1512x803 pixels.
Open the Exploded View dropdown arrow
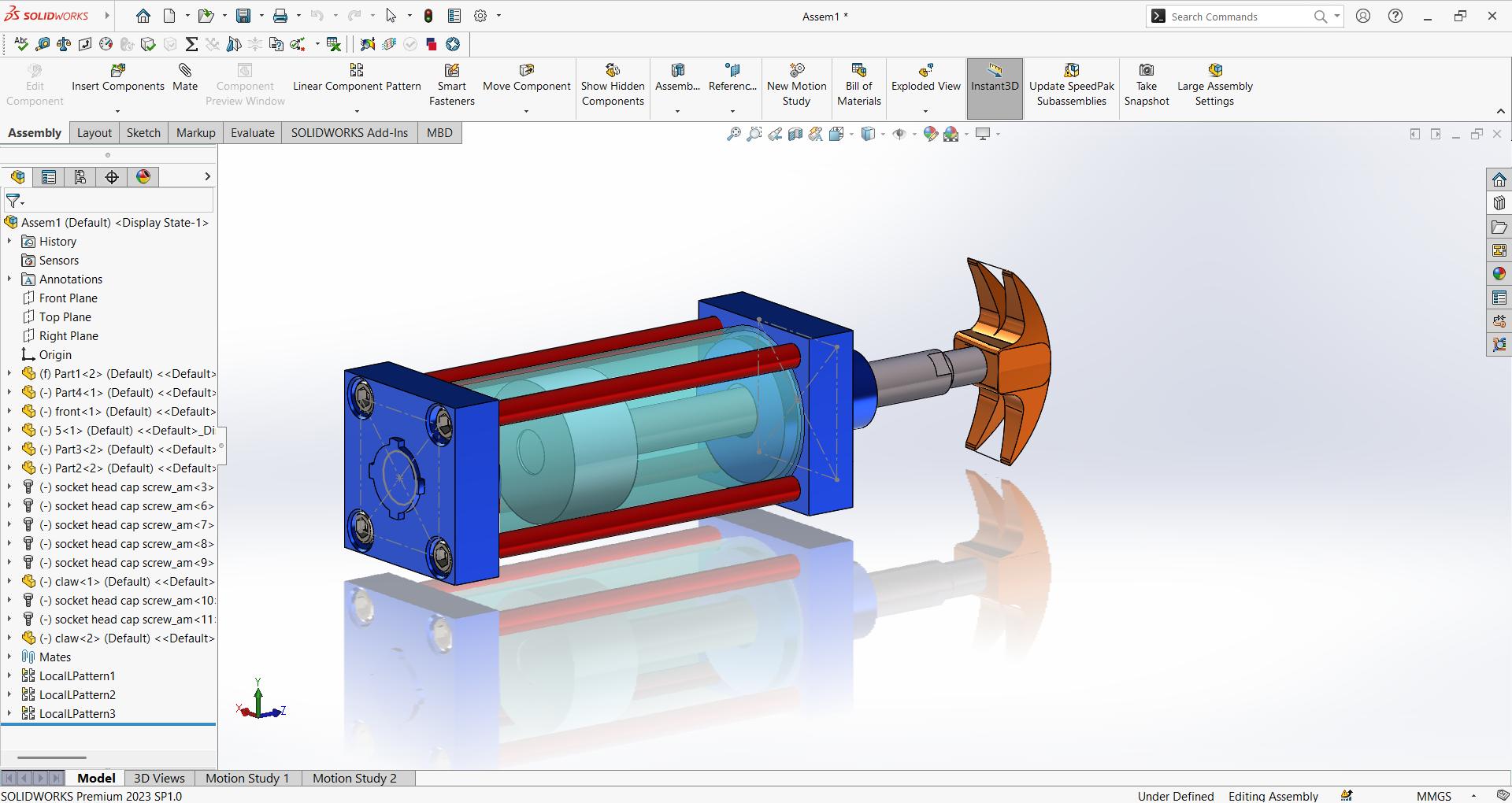(925, 112)
